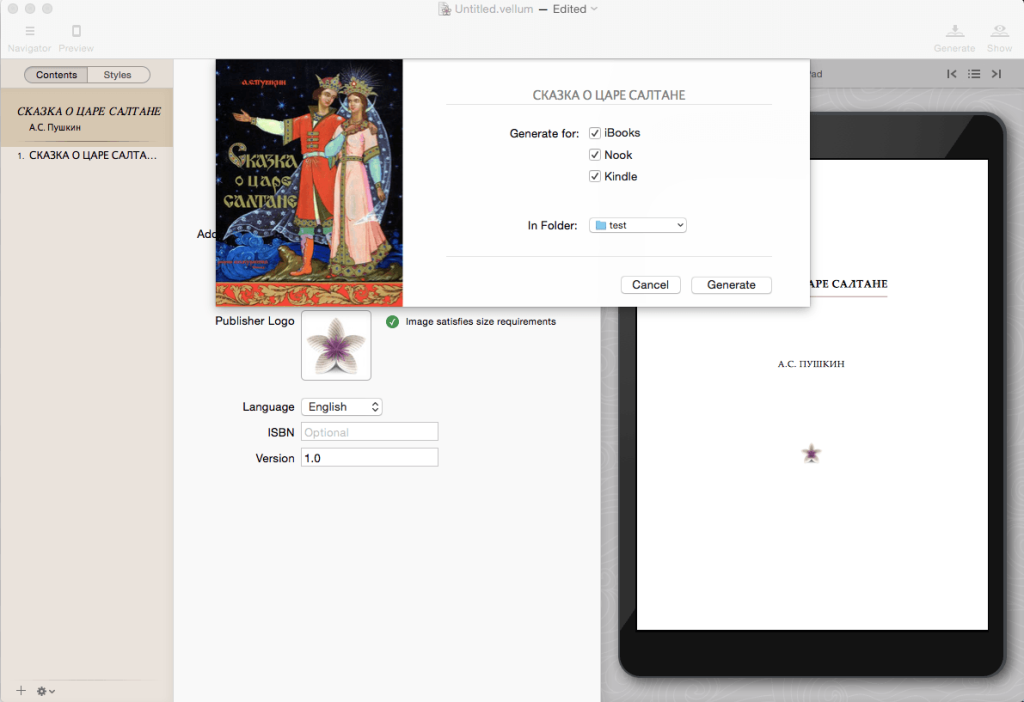Viewport: 1024px width, 702px height.
Task: Change the Language dropdown from English
Action: (x=341, y=406)
